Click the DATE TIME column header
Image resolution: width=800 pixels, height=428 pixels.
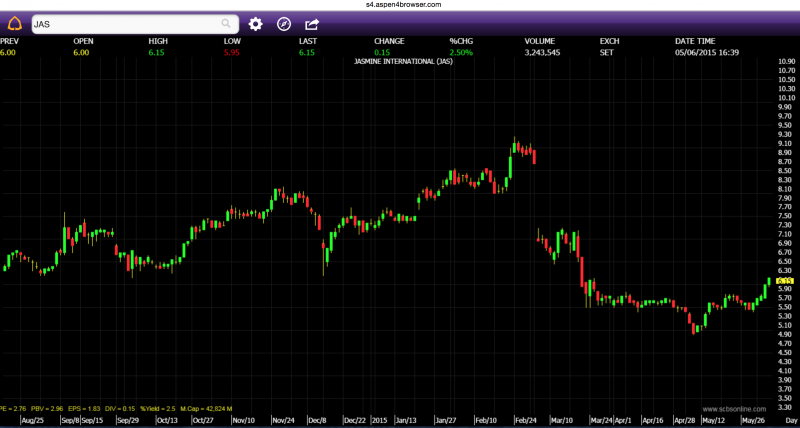tap(698, 41)
